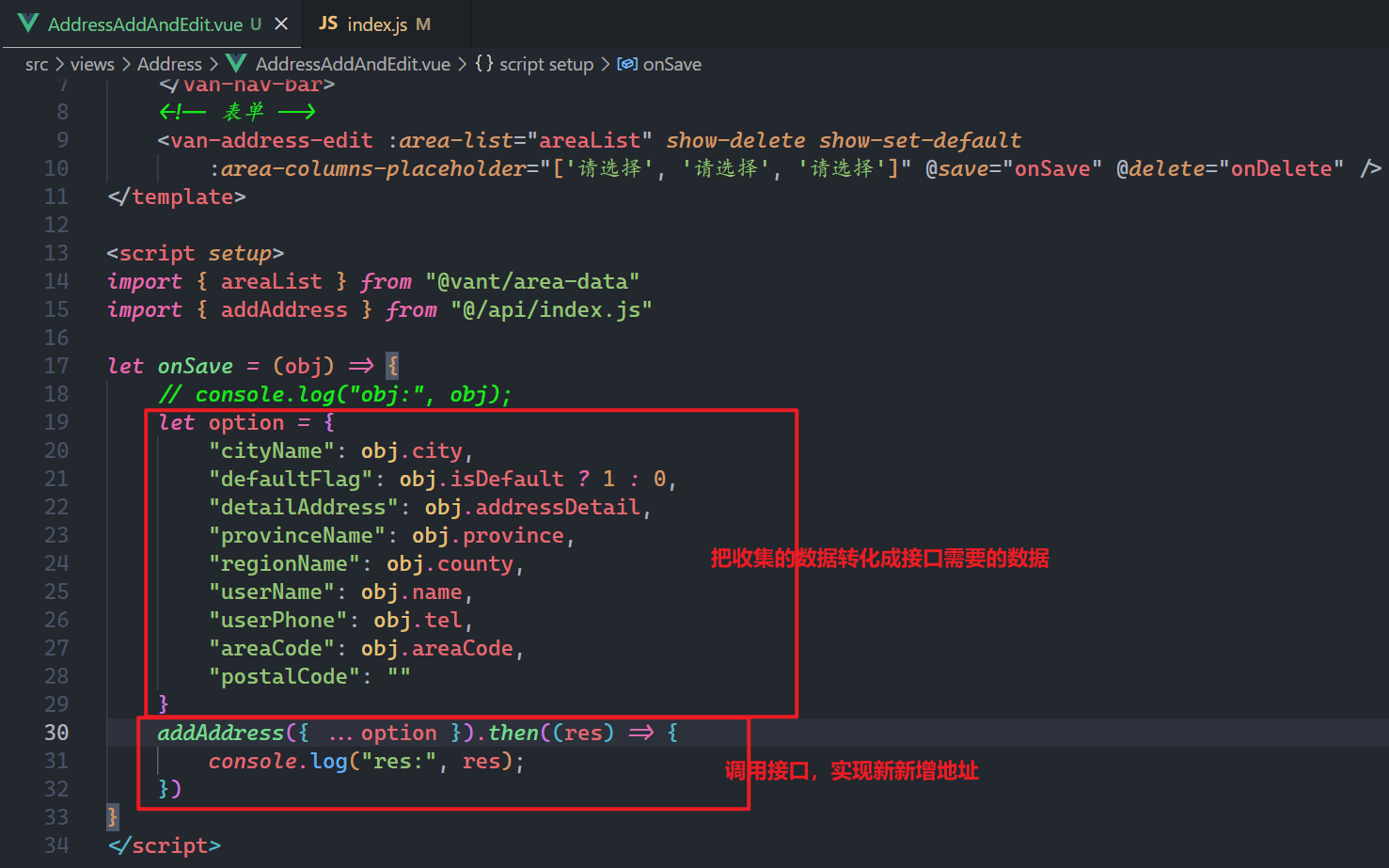Click the 'van-address-edit' tag name
The image size is (1389, 868).
272,140
